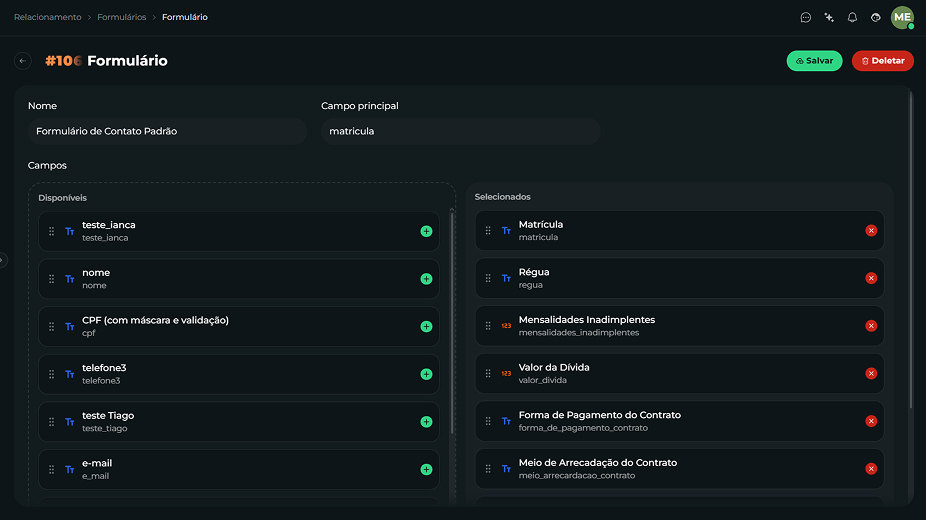Screen dimensions: 926x520
Task: Click drag handle of Mensalidades Inadimplentes
Action: tap(488, 326)
